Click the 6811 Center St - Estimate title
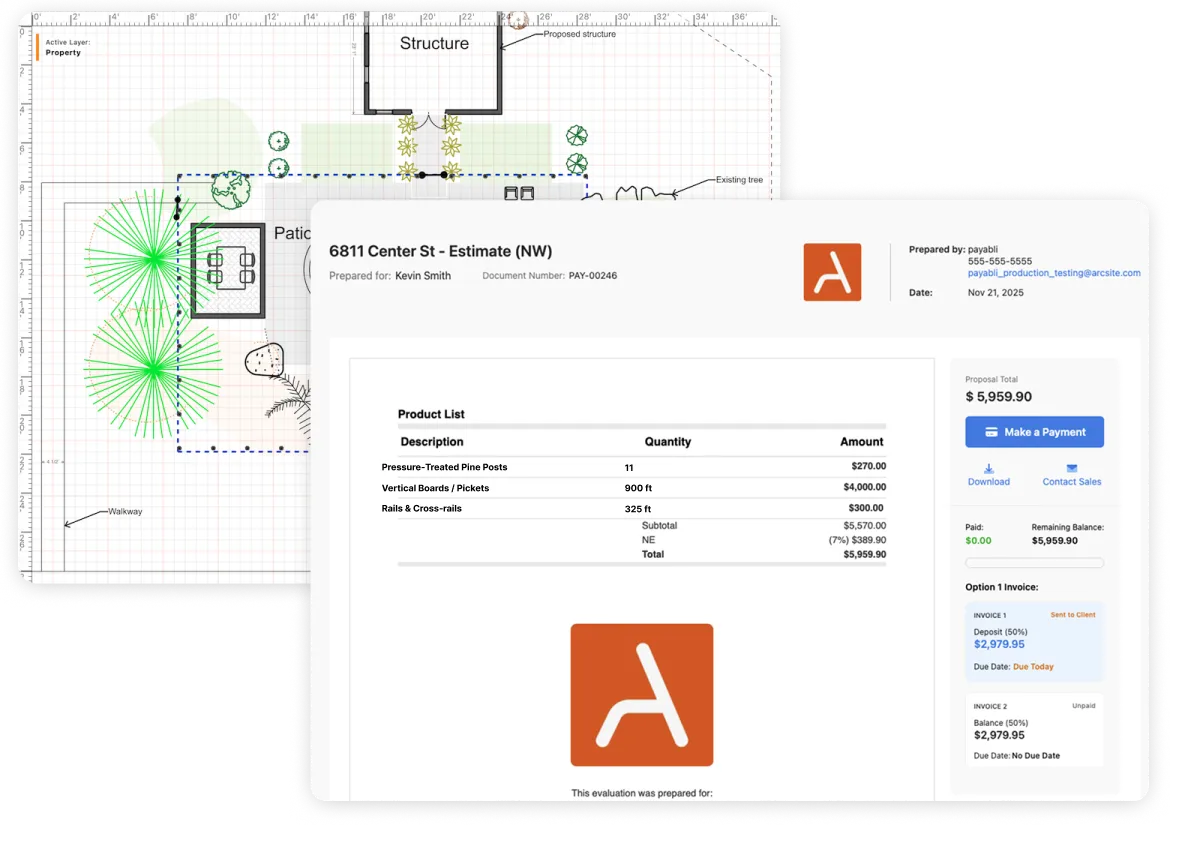 [440, 251]
